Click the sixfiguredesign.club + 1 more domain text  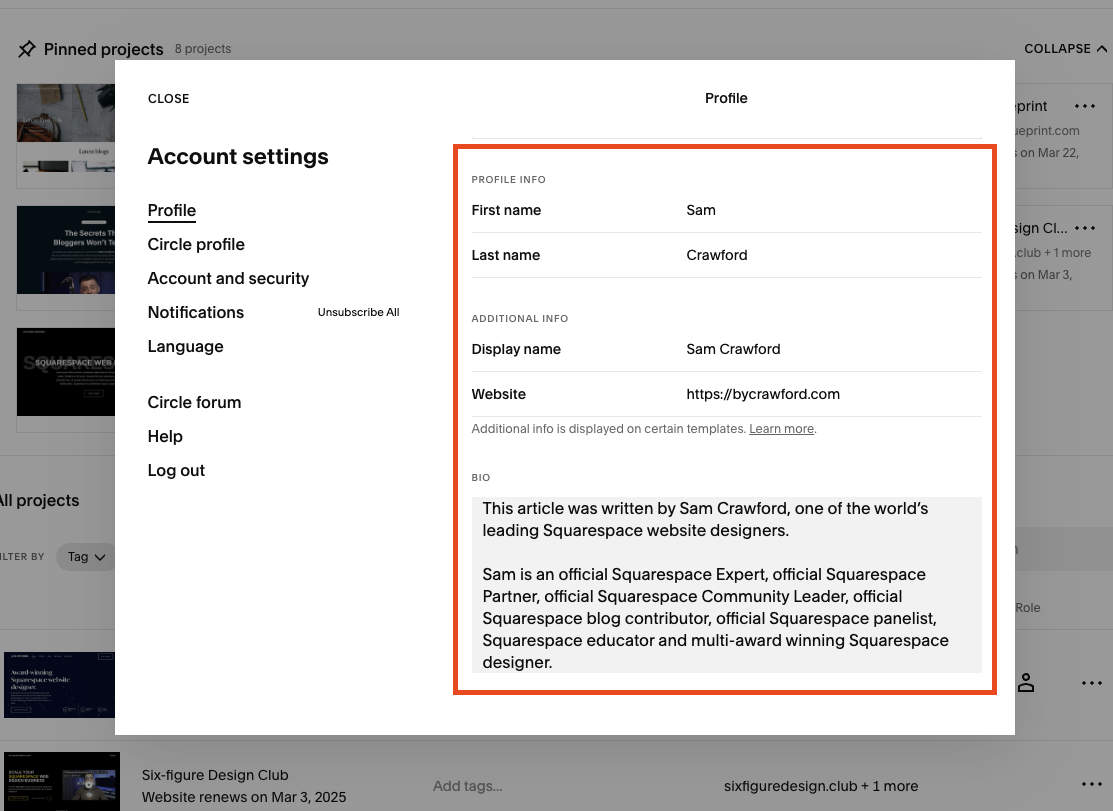(x=821, y=785)
